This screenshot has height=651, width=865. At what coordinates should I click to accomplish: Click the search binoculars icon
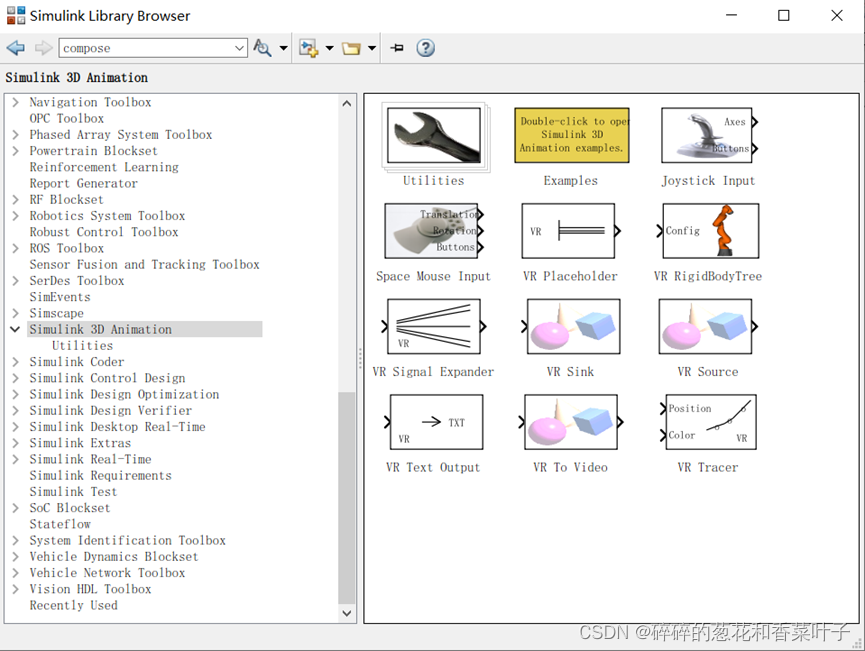pyautogui.click(x=262, y=48)
